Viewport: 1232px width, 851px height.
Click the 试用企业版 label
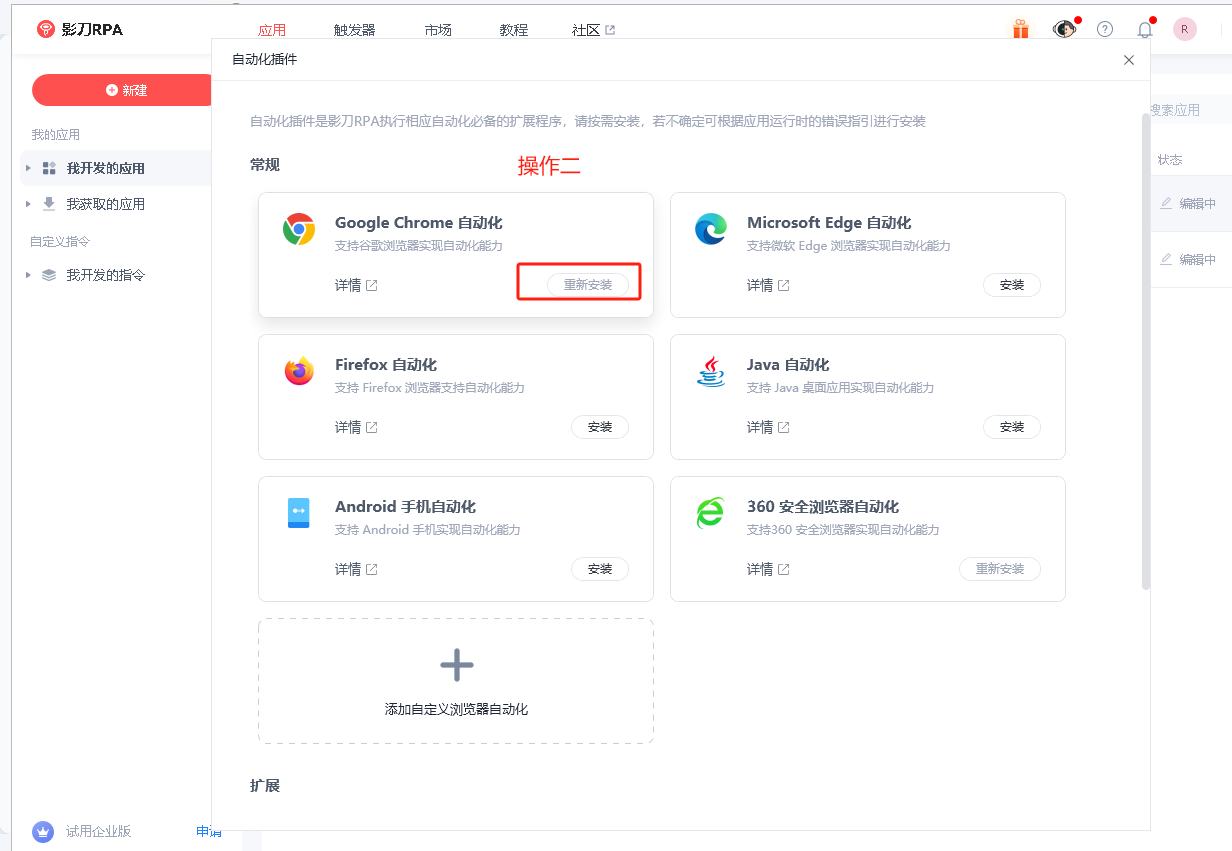tap(98, 831)
